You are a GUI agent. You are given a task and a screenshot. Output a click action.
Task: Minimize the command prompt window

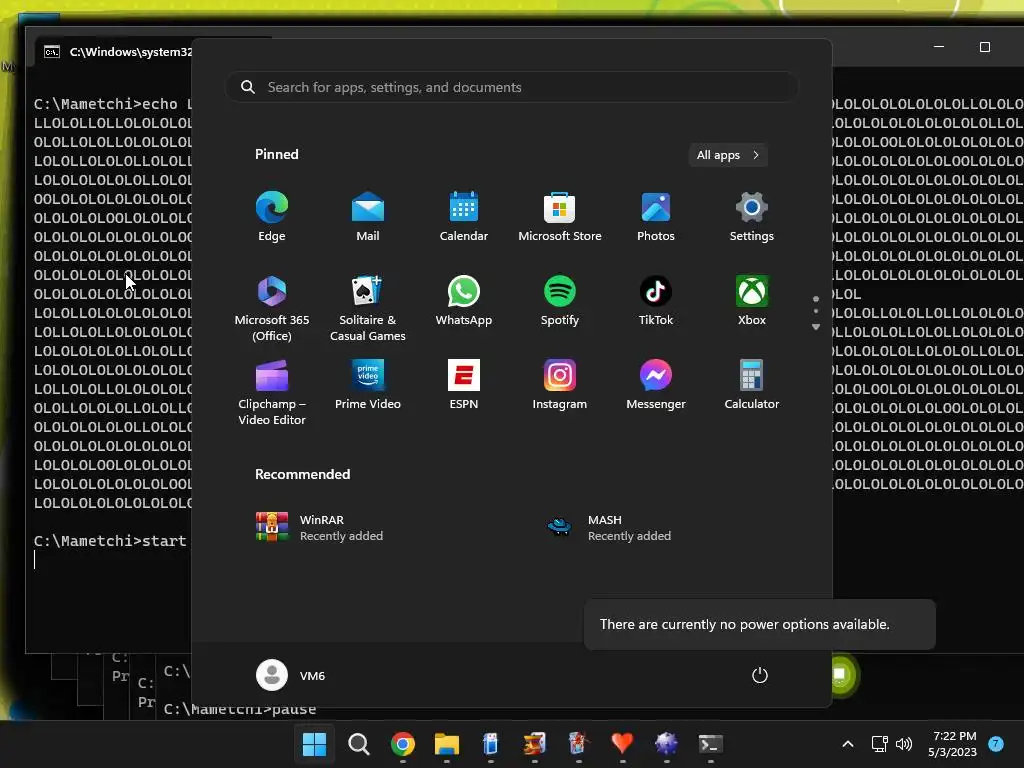939,47
